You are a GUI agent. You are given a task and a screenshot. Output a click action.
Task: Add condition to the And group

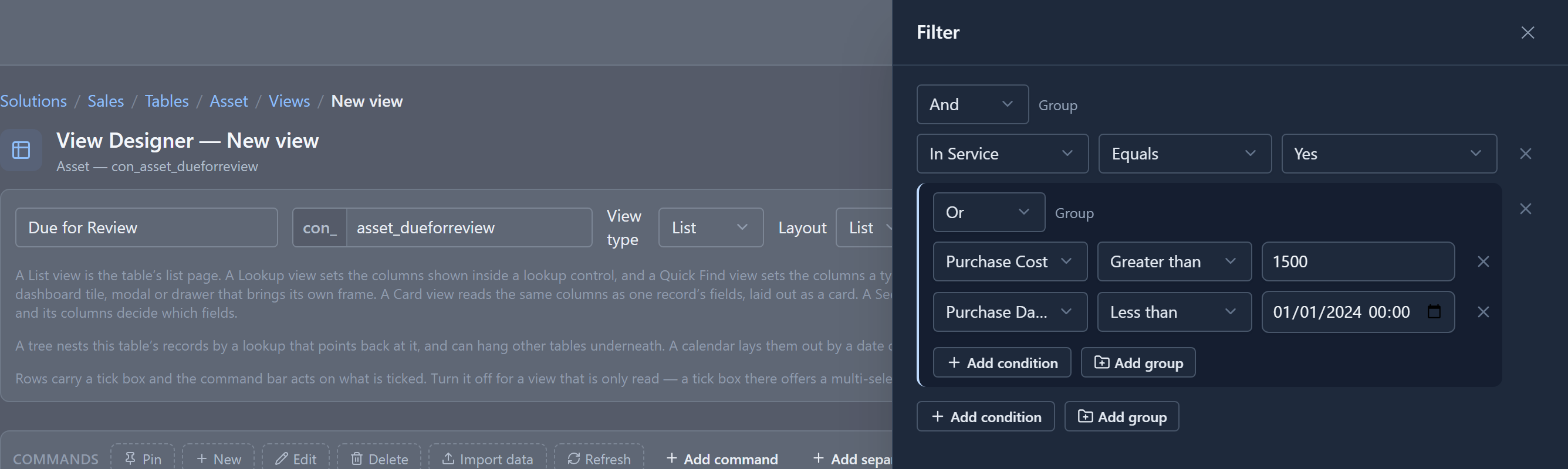coord(985,417)
